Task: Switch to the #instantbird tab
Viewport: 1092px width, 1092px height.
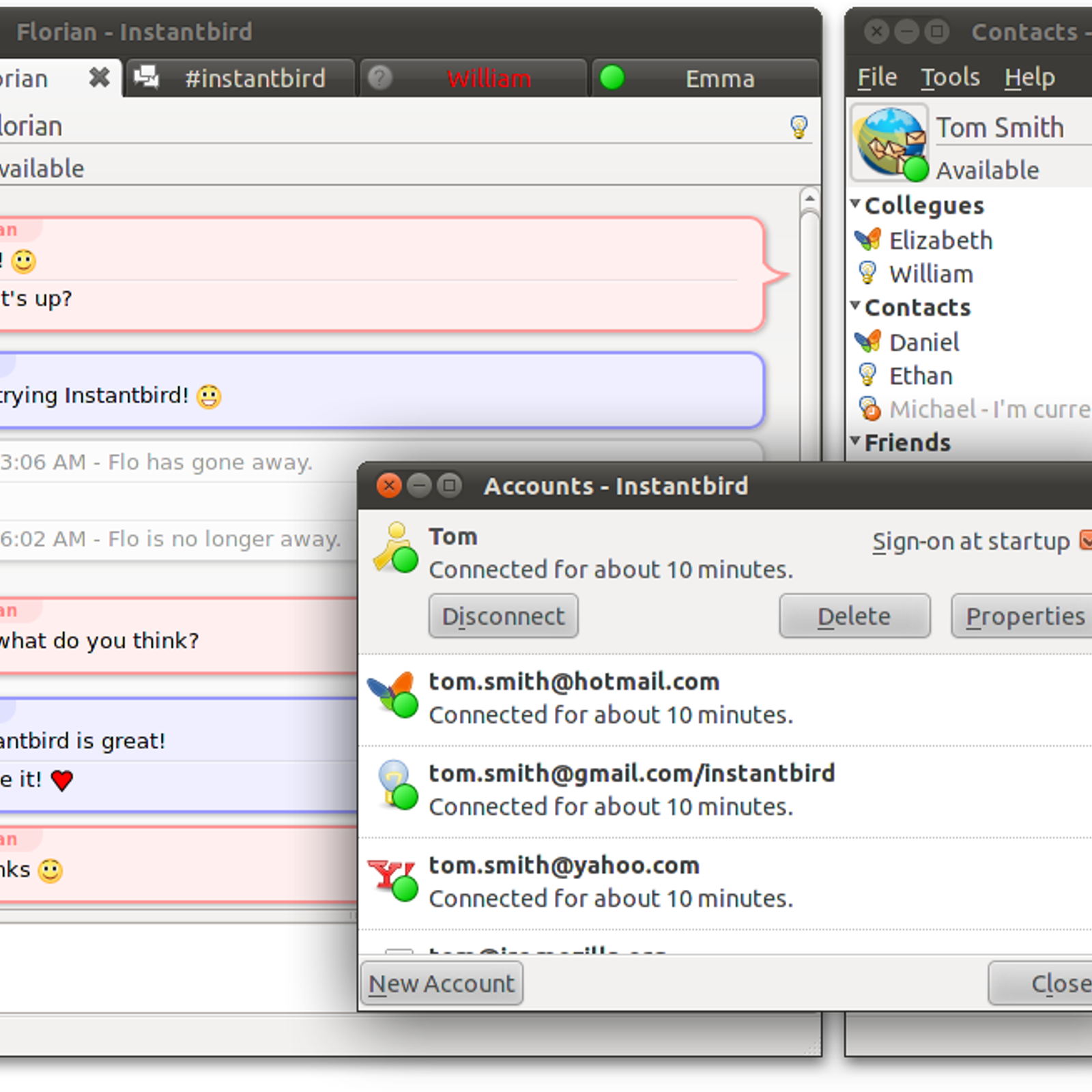Action: pos(241,78)
